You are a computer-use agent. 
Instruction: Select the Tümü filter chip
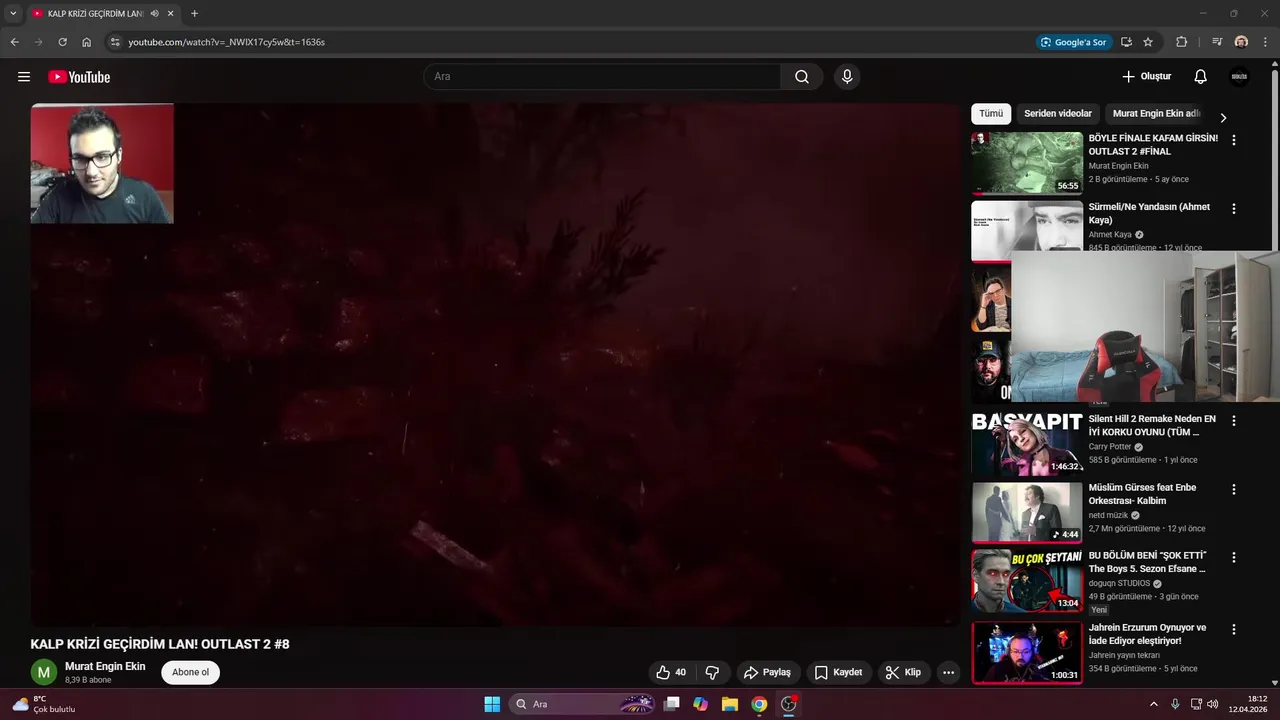(x=991, y=114)
